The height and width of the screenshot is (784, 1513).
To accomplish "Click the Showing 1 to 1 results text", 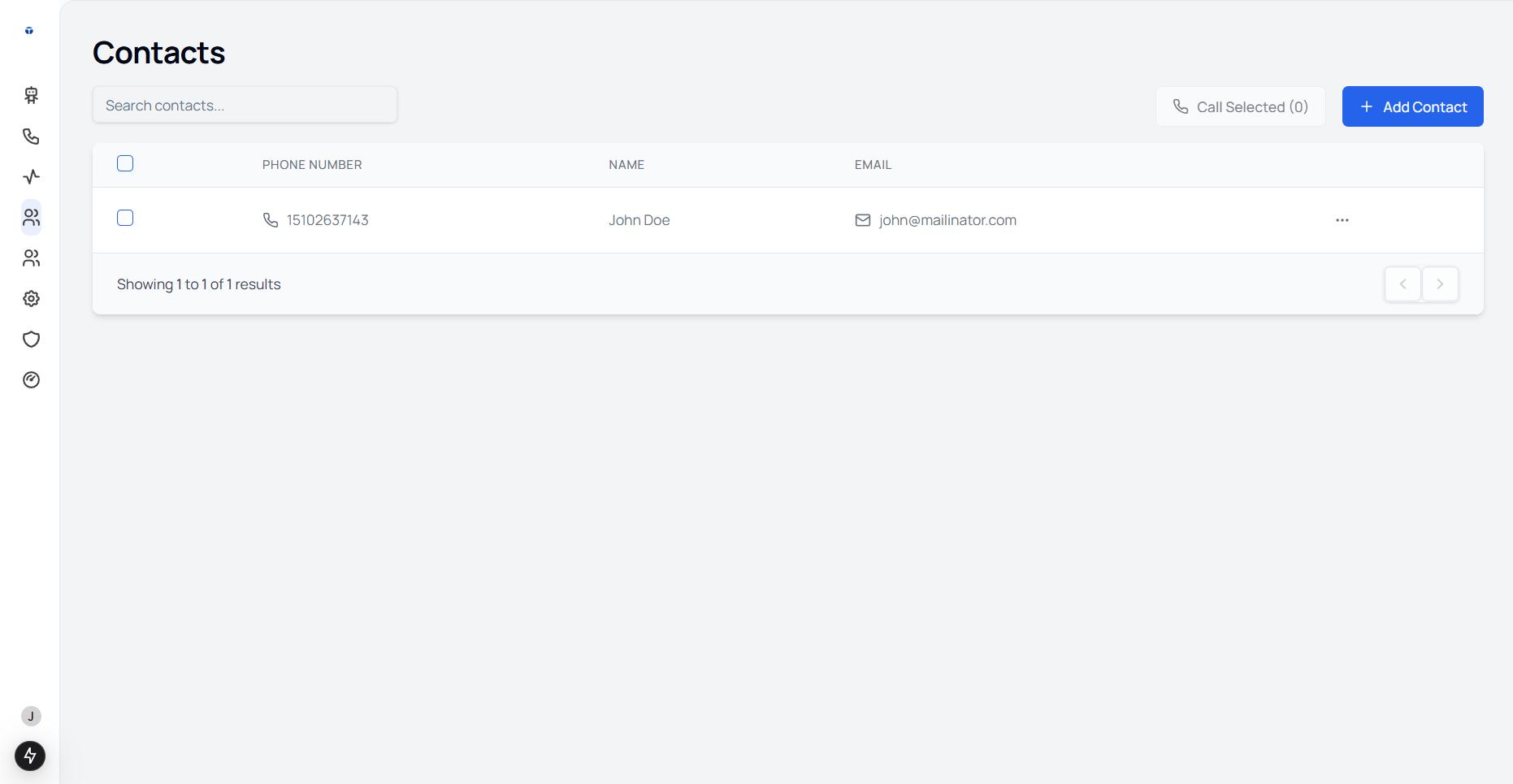I will tap(199, 284).
